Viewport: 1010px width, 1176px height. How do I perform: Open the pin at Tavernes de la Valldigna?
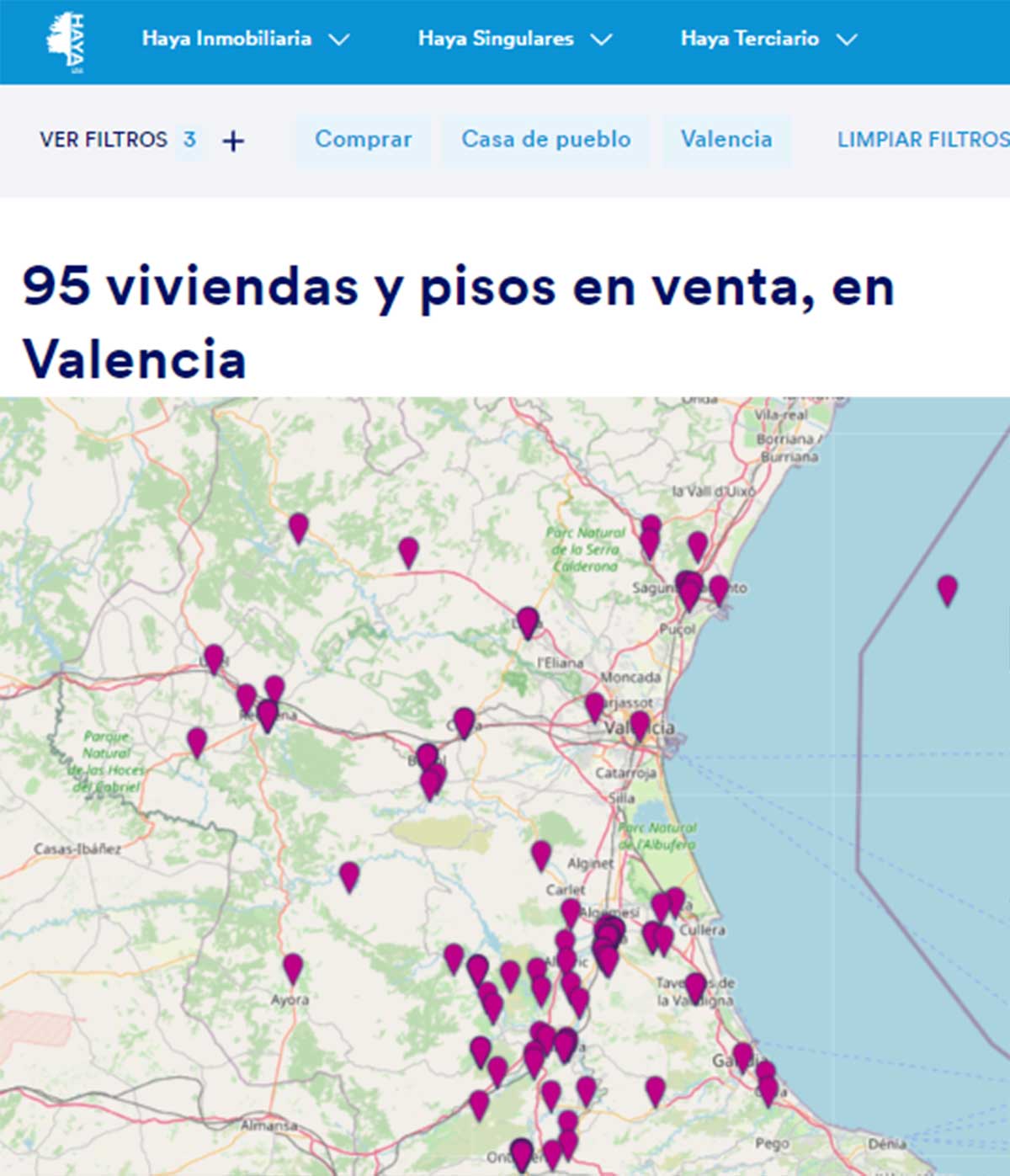[x=695, y=986]
